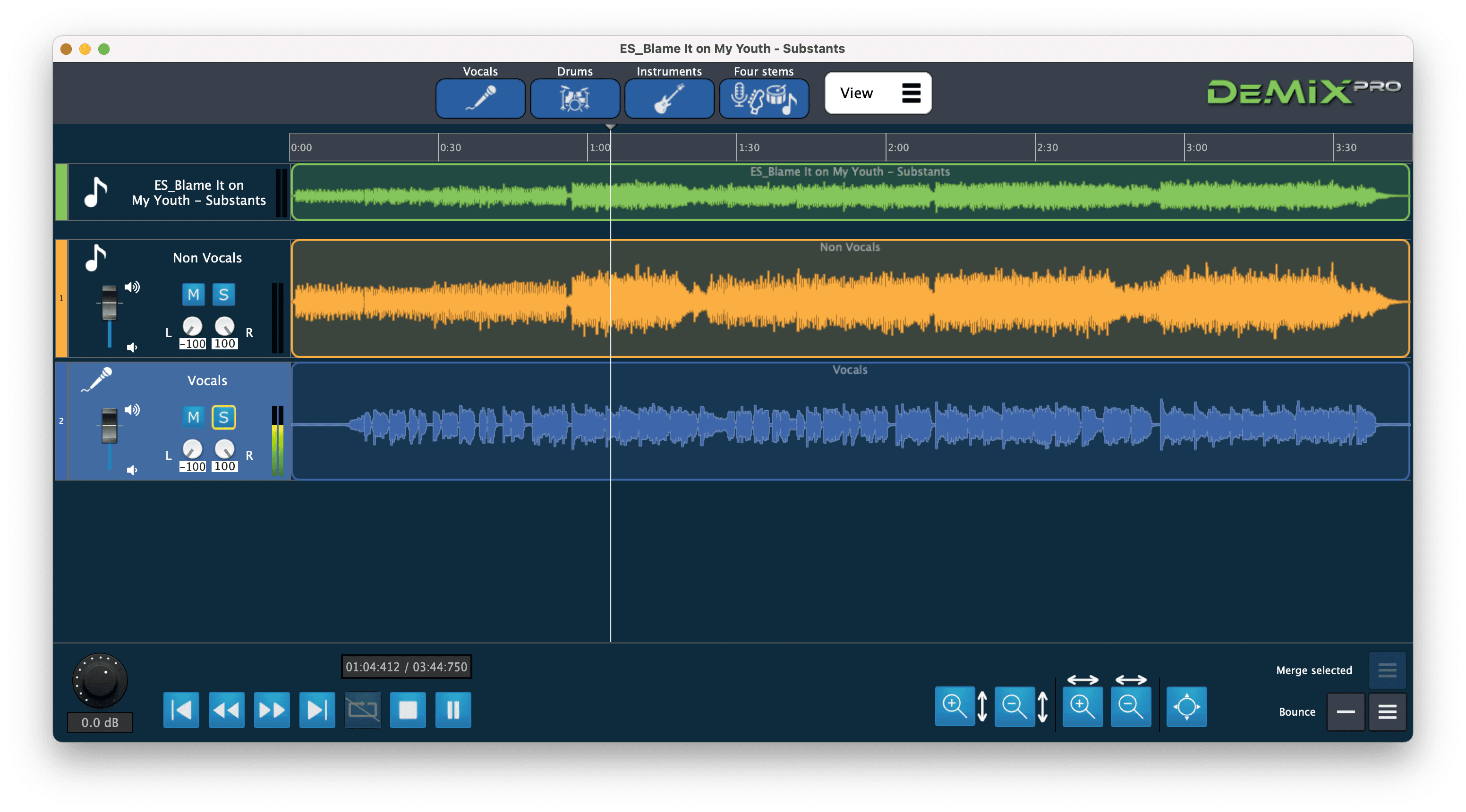Click the Non Vocals volume fader handle
This screenshot has height=812, width=1466.
(109, 302)
